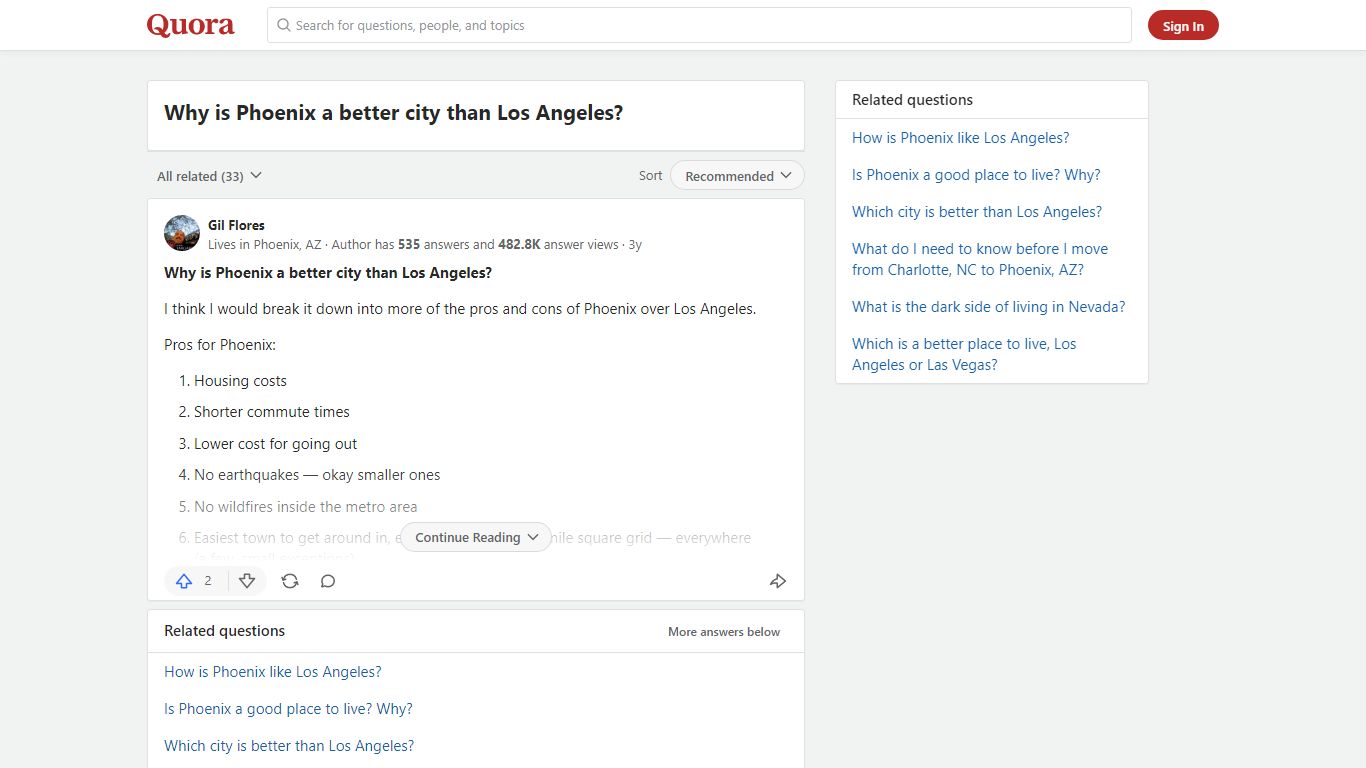Open sidebar link 'How is Phoenix like Los Angeles?'
The image size is (1366, 768).
pos(961,138)
